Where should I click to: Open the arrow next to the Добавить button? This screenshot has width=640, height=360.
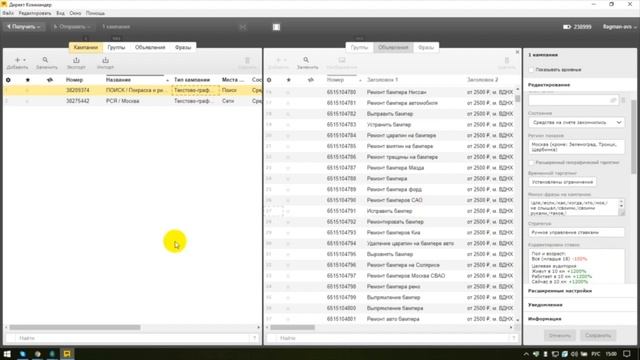24,60
